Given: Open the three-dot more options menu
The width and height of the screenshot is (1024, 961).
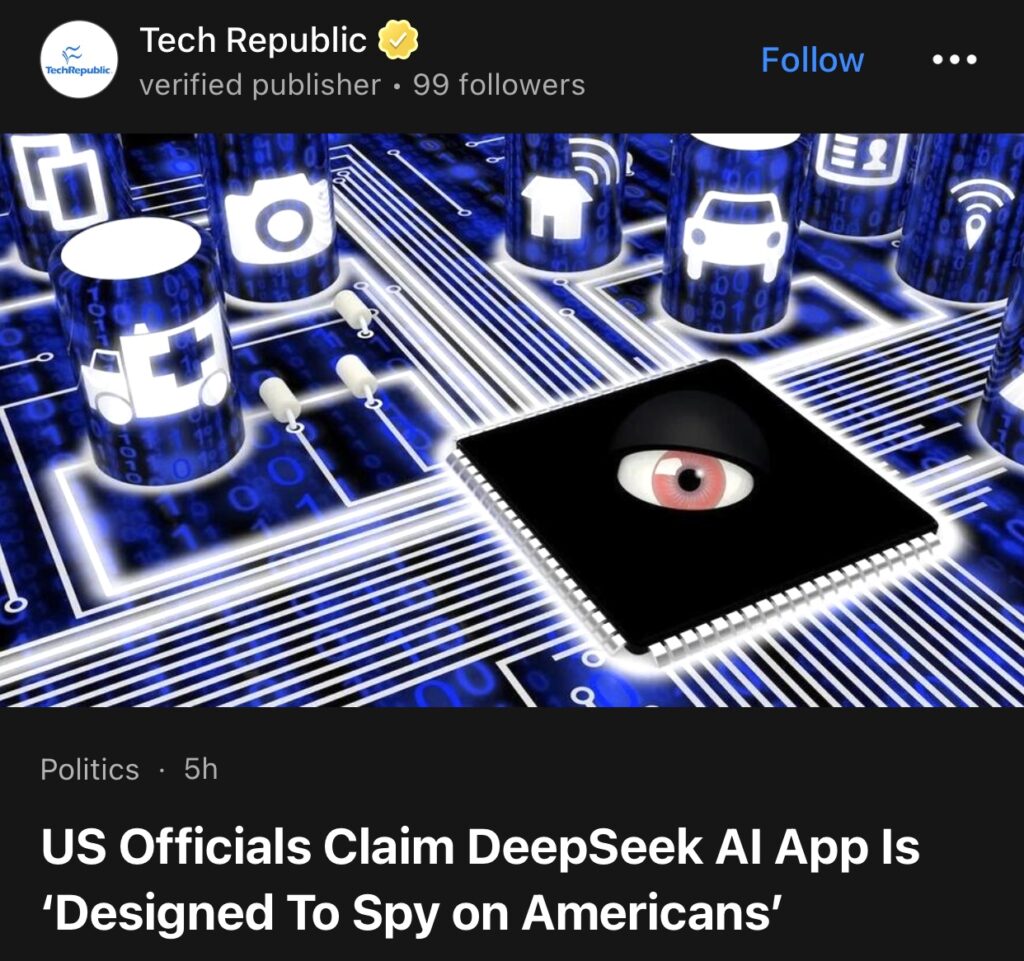Looking at the screenshot, I should (x=954, y=60).
